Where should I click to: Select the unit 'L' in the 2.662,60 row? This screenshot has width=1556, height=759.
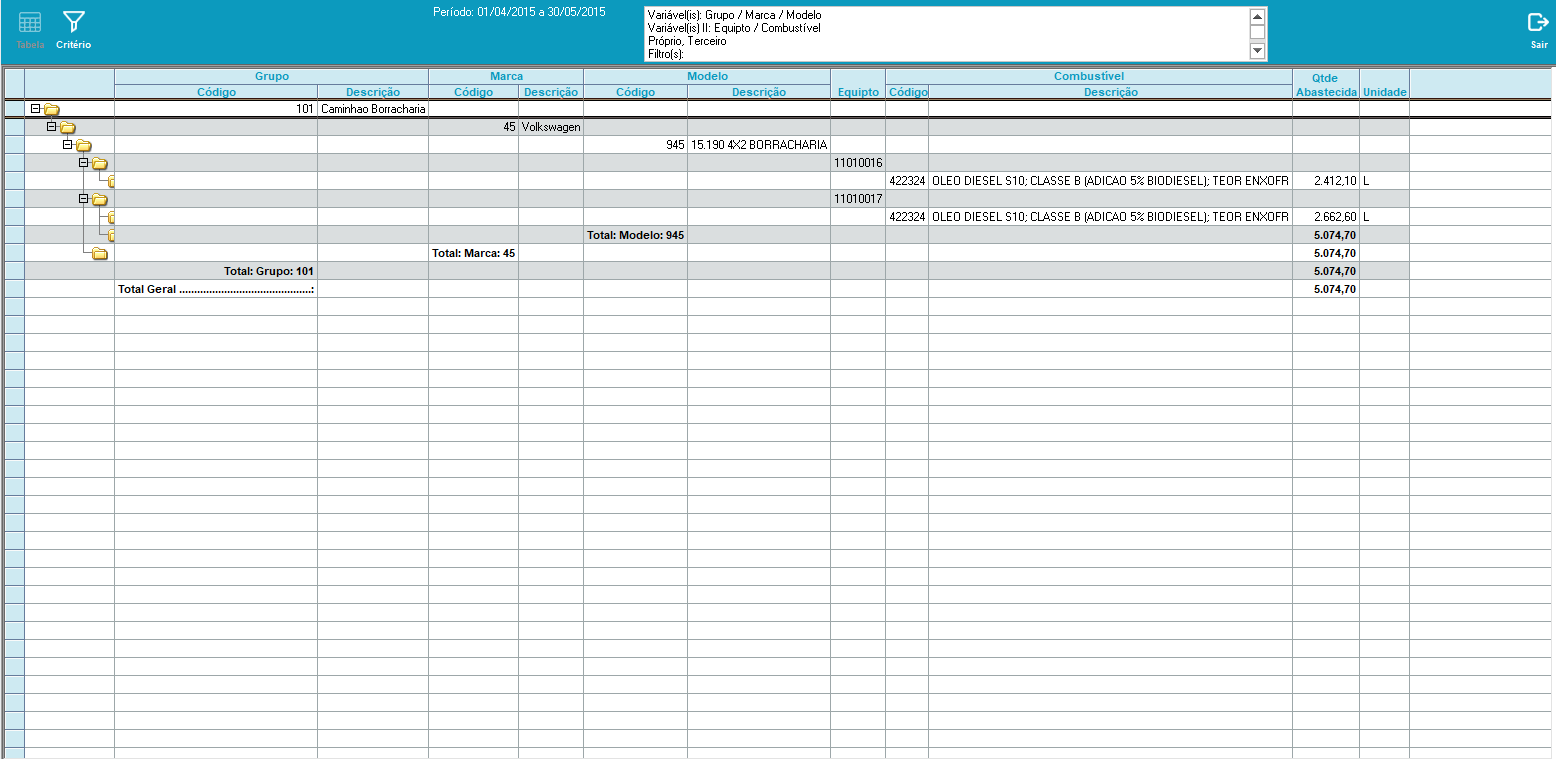[1384, 218]
